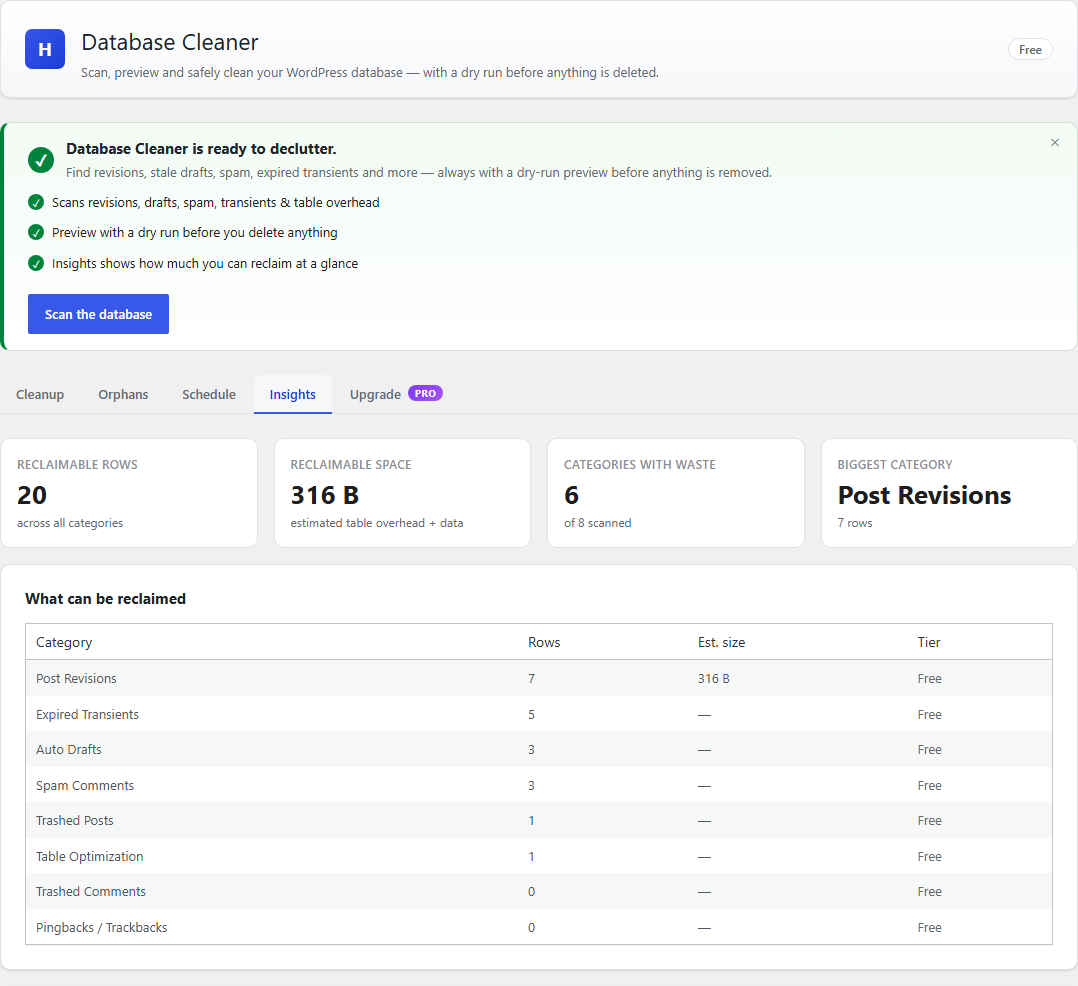Click the Biggest Category card heading Post Revisions
The width and height of the screenshot is (1078, 986).
pos(924,495)
